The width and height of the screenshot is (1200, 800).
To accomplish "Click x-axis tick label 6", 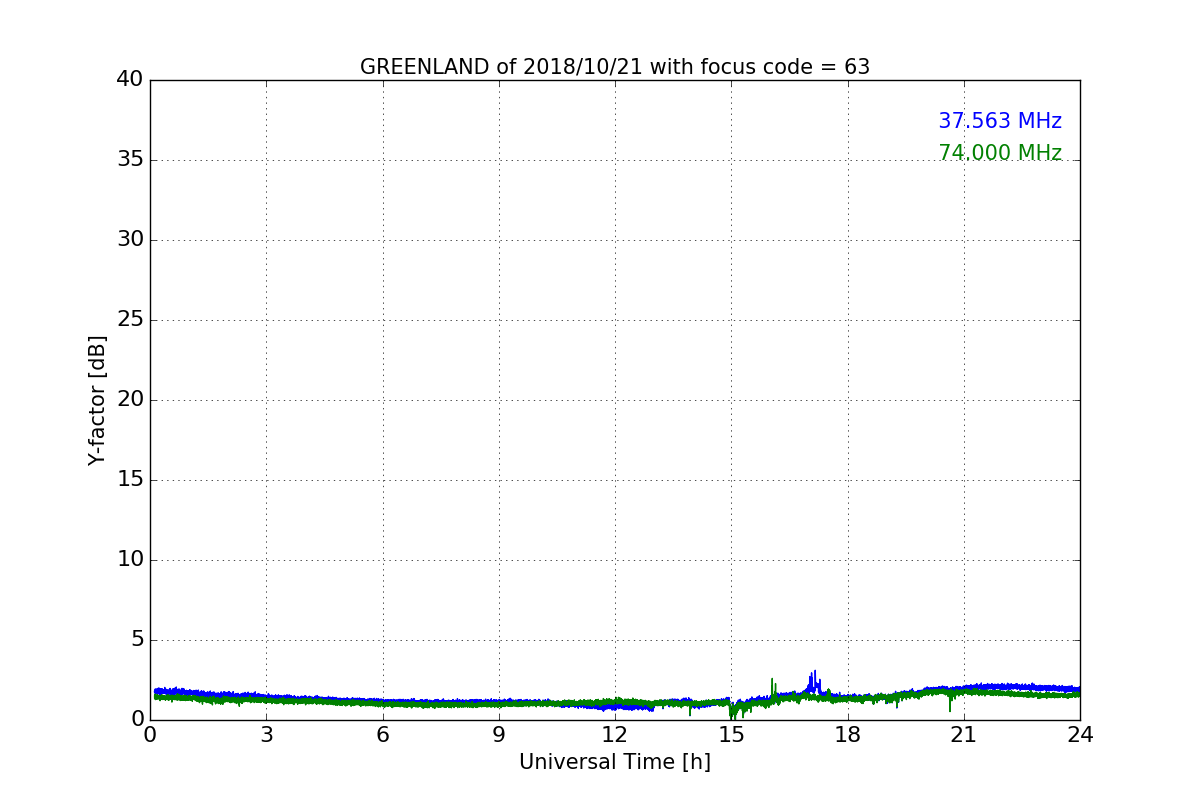I will coord(382,735).
